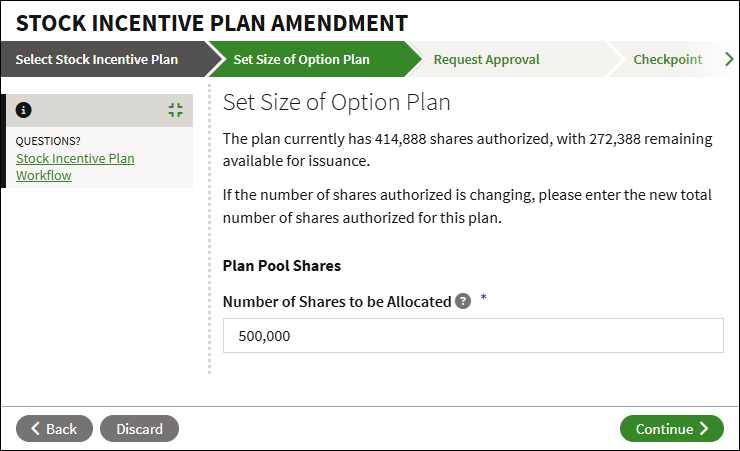Viewport: 740px width, 451px height.
Task: Click the green Continue button
Action: coord(672,428)
